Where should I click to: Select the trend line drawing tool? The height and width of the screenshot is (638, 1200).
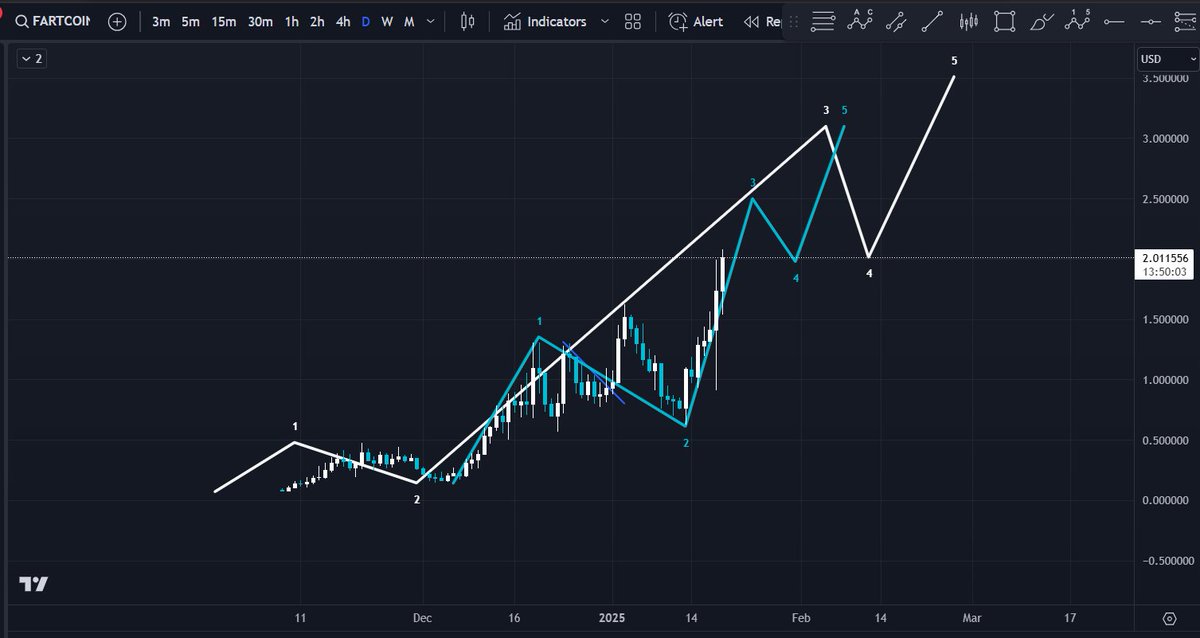click(932, 21)
